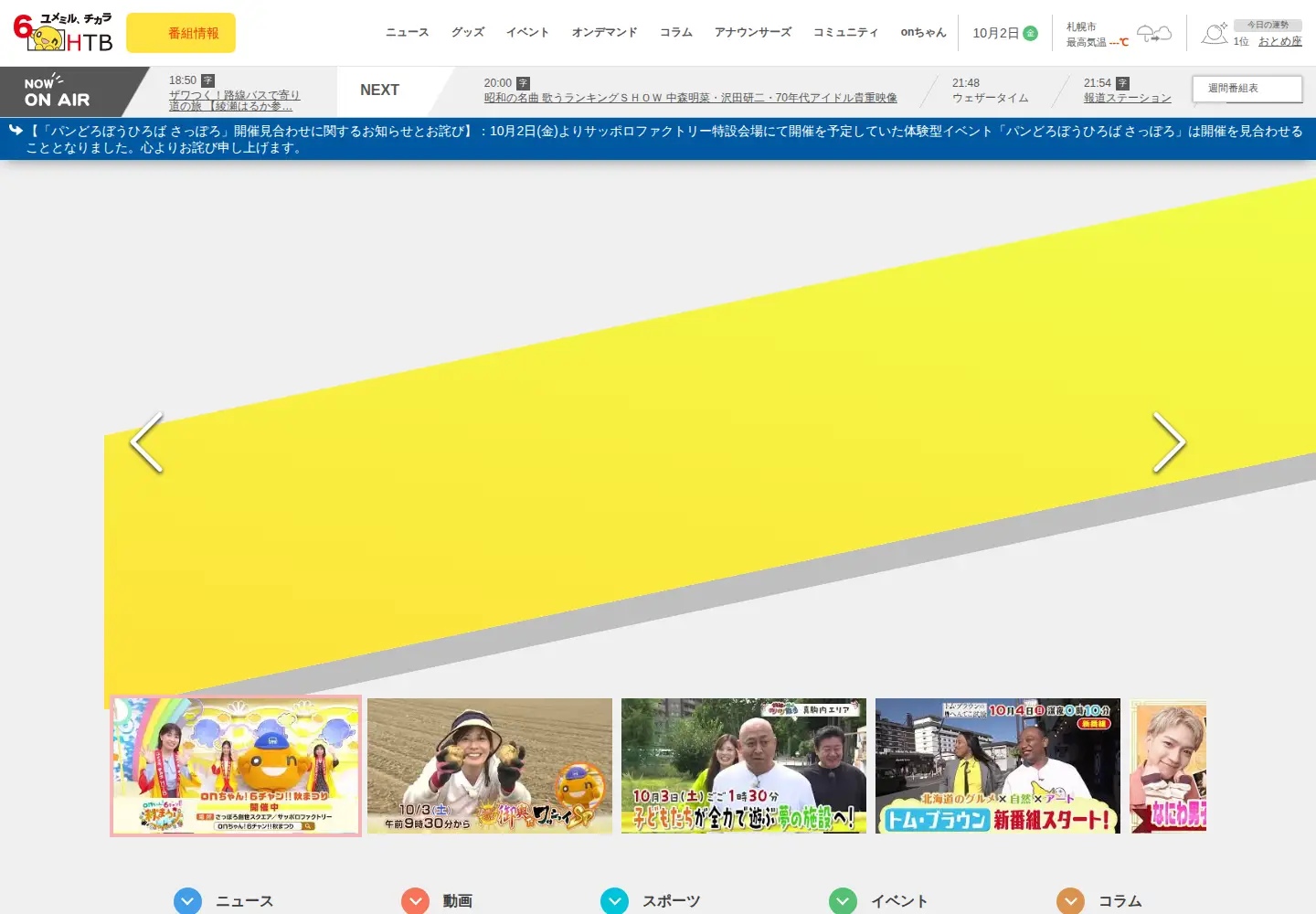Open the 20:00 昭和の名曲 program link

691,98
